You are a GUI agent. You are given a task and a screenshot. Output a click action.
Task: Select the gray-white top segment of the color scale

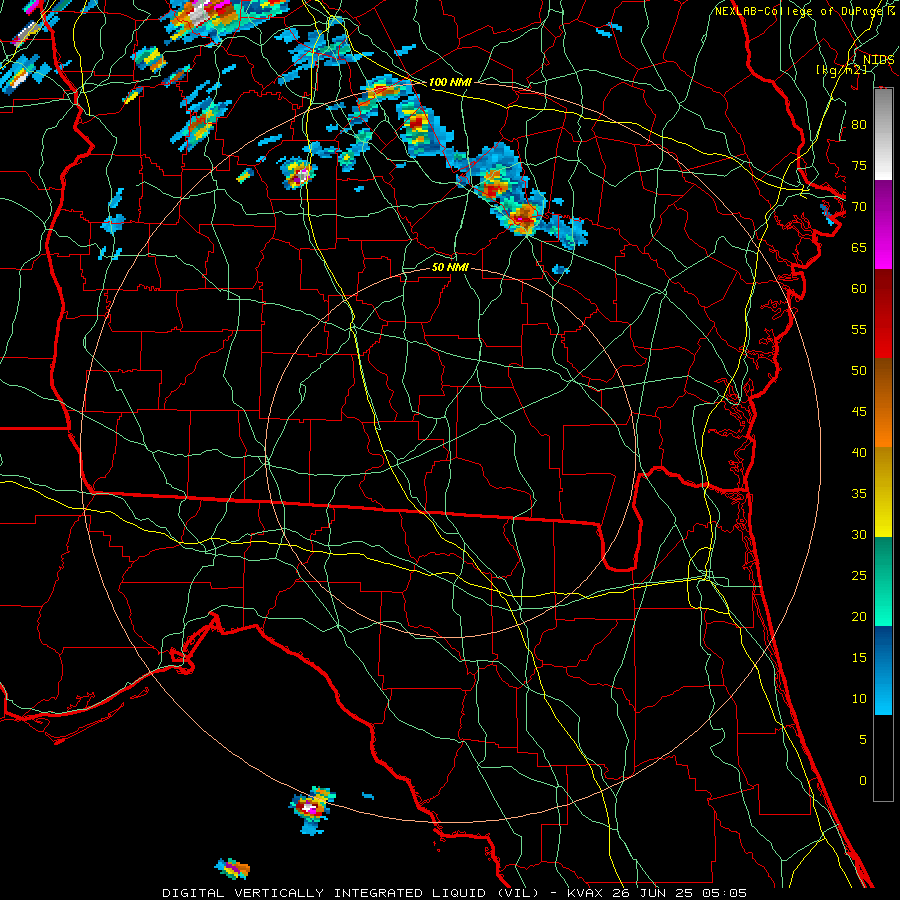click(883, 134)
